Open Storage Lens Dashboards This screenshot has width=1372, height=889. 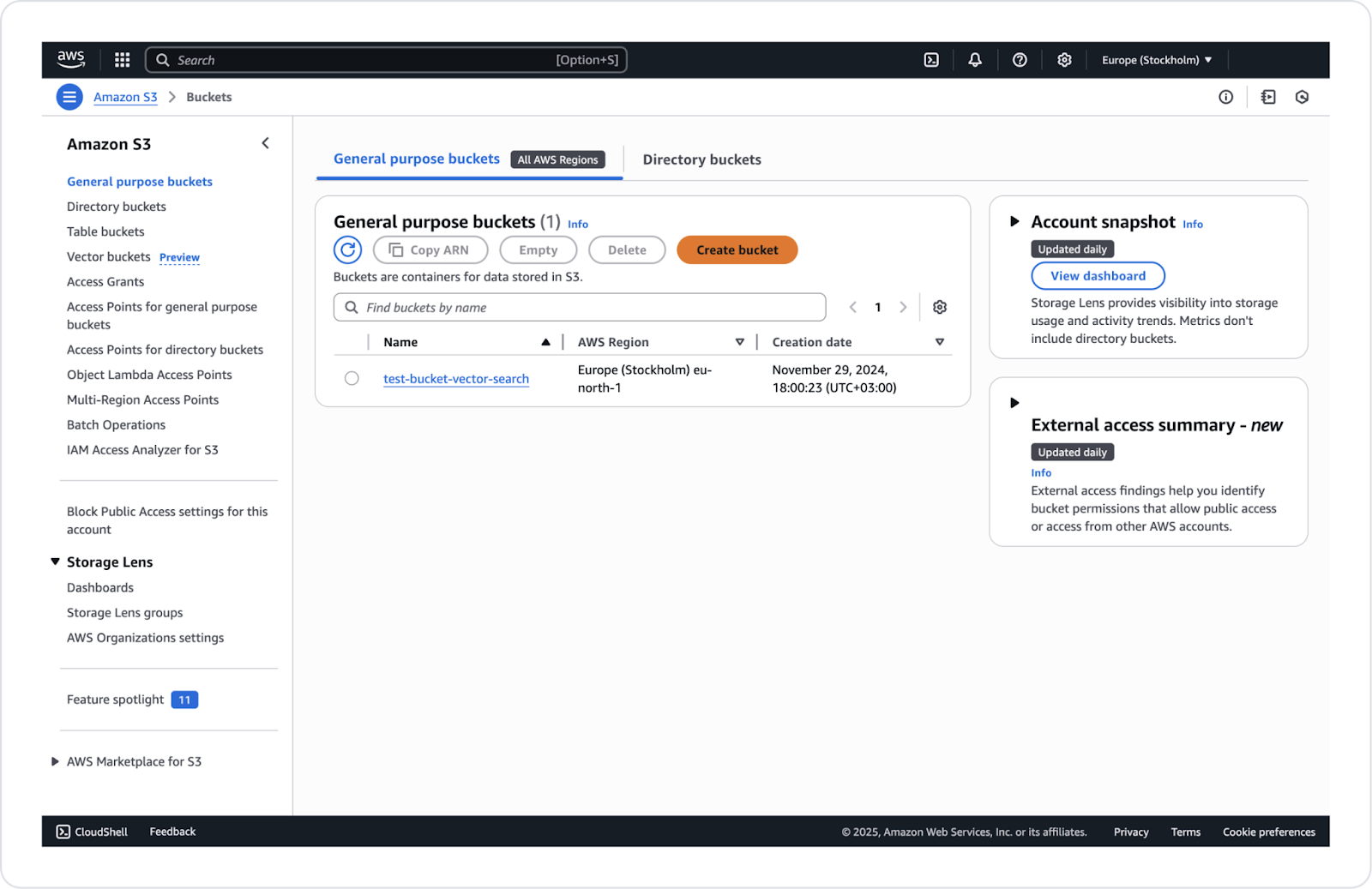(x=100, y=587)
